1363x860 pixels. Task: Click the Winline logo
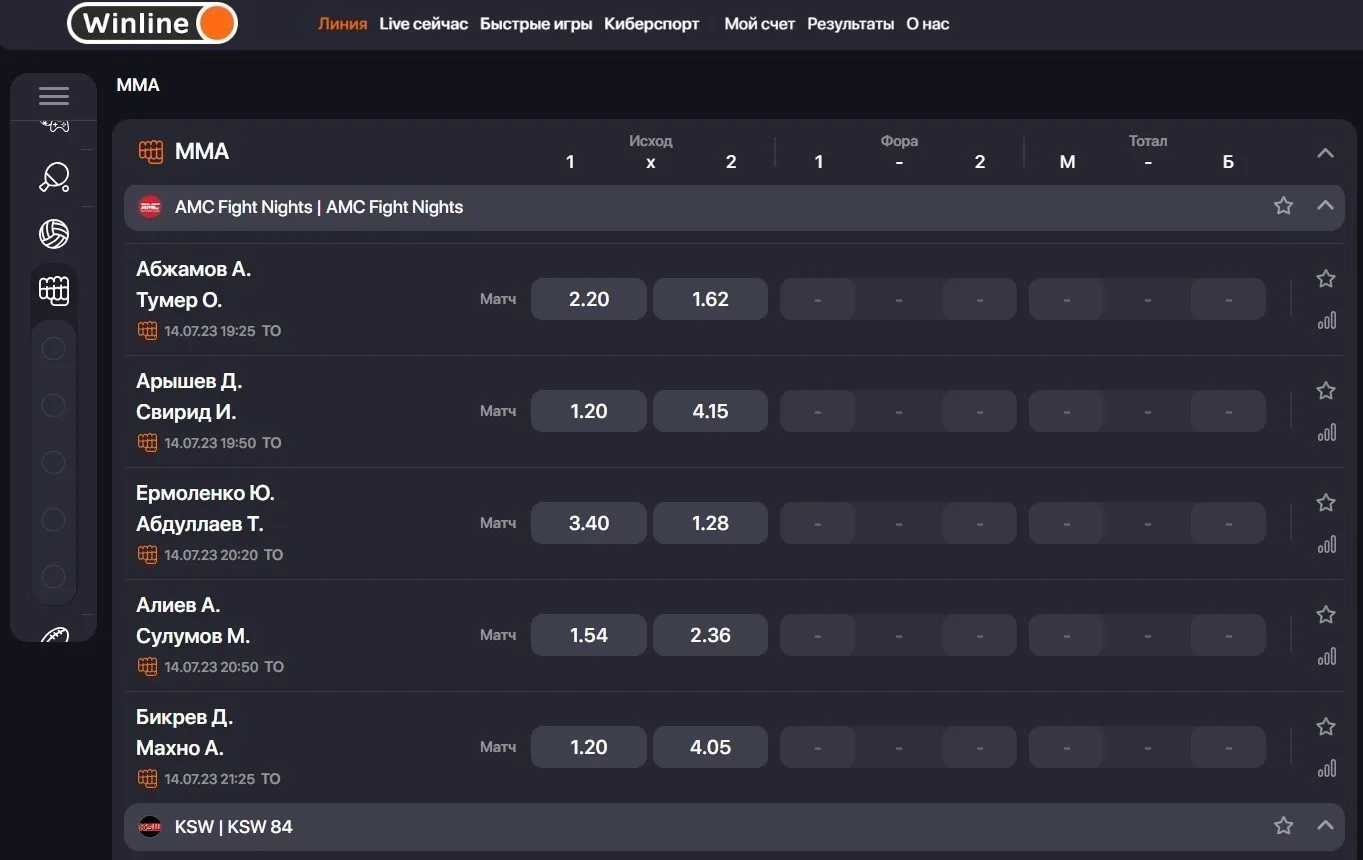click(x=152, y=23)
